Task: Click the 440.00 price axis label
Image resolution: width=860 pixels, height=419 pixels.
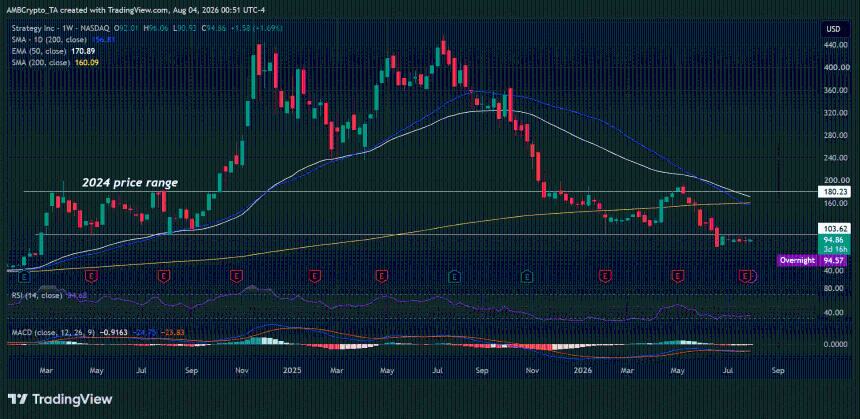Action: [x=837, y=45]
